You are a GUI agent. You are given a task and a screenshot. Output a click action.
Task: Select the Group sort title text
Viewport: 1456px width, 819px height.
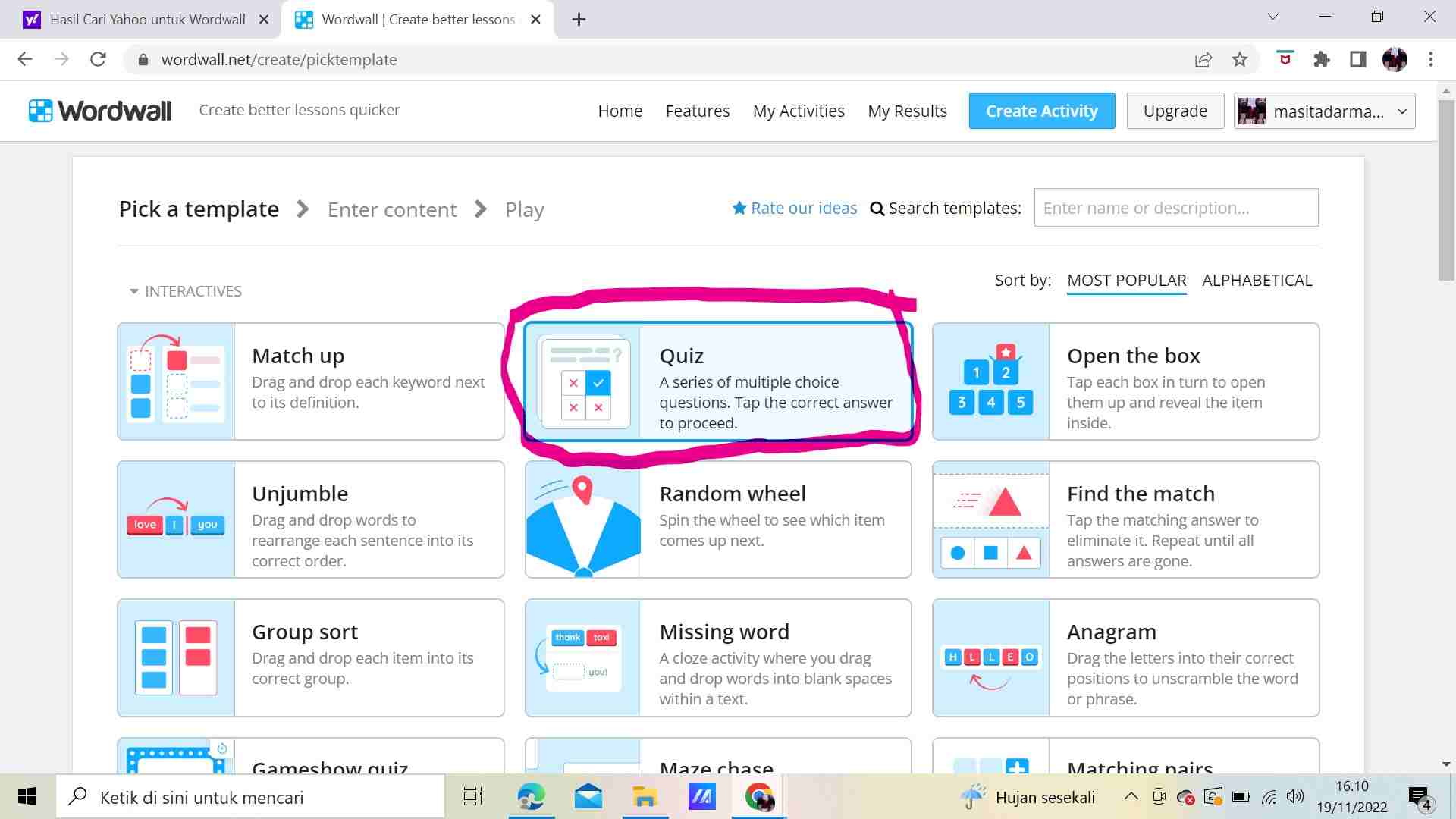coord(305,632)
